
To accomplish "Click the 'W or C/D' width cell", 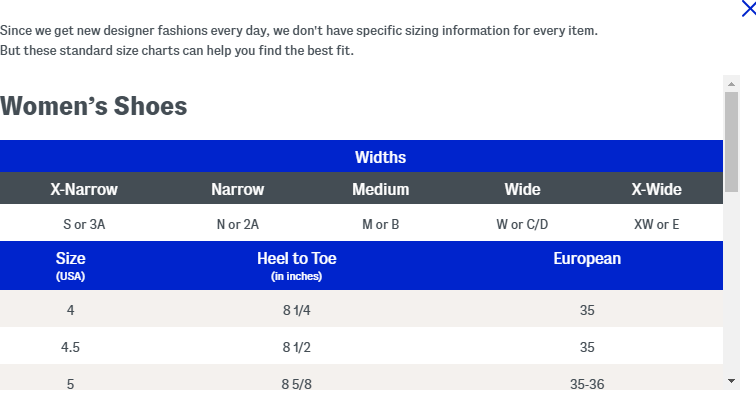I will click(x=522, y=224).
